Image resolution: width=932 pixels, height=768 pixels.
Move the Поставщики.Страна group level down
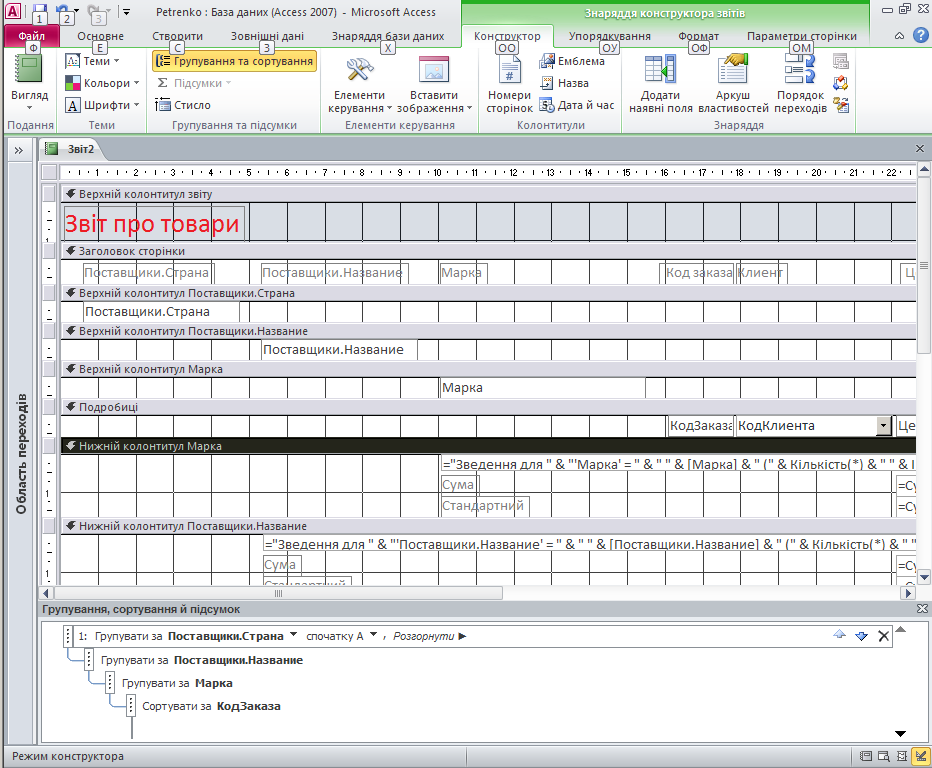[861, 636]
